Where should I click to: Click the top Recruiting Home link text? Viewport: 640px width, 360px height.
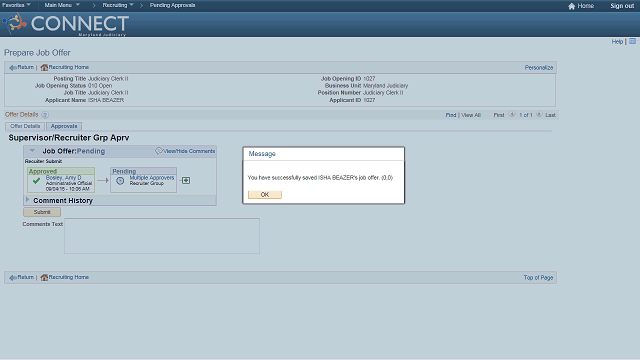coord(69,67)
